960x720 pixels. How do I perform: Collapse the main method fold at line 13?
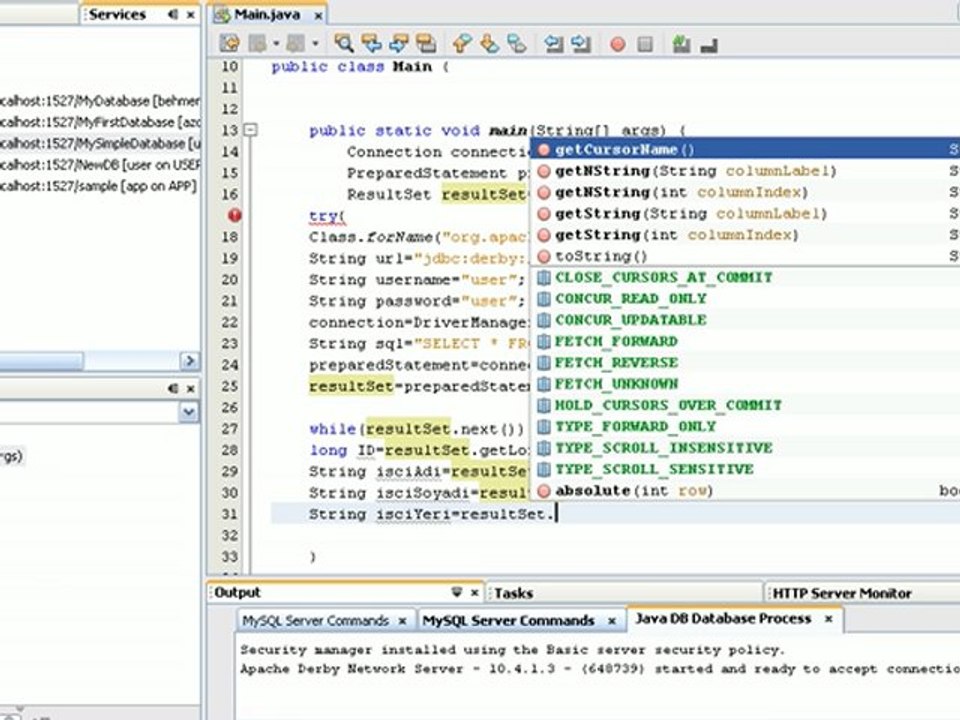coord(250,130)
